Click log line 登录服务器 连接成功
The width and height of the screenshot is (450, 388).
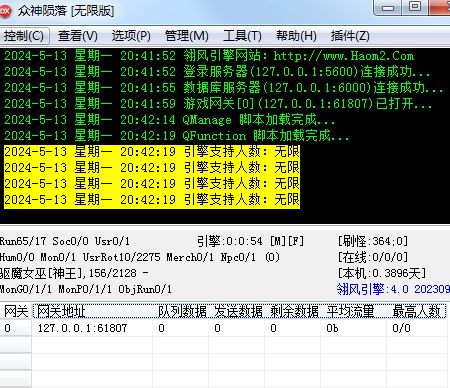point(217,72)
